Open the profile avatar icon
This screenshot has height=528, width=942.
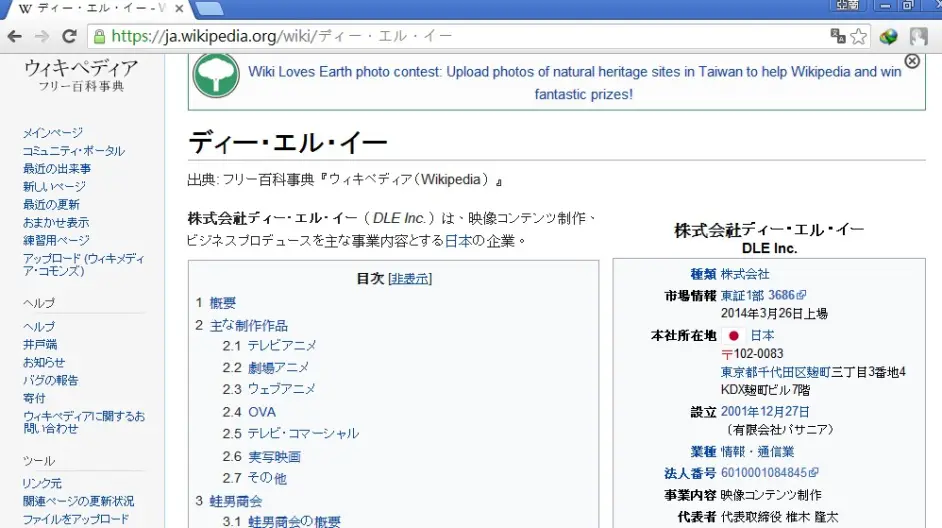click(919, 37)
